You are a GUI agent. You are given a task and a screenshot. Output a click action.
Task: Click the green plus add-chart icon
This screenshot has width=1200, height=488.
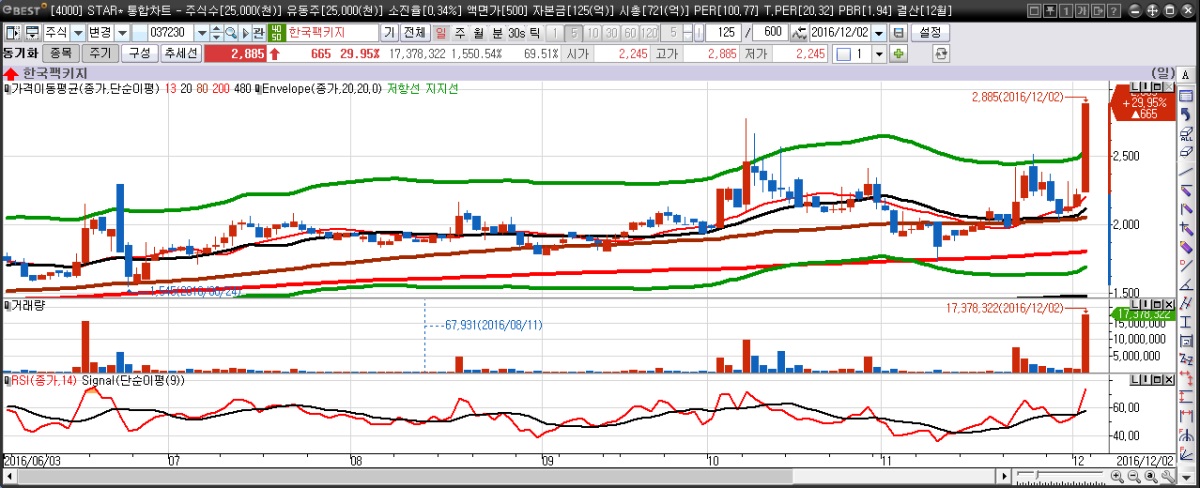pyautogui.click(x=898, y=53)
